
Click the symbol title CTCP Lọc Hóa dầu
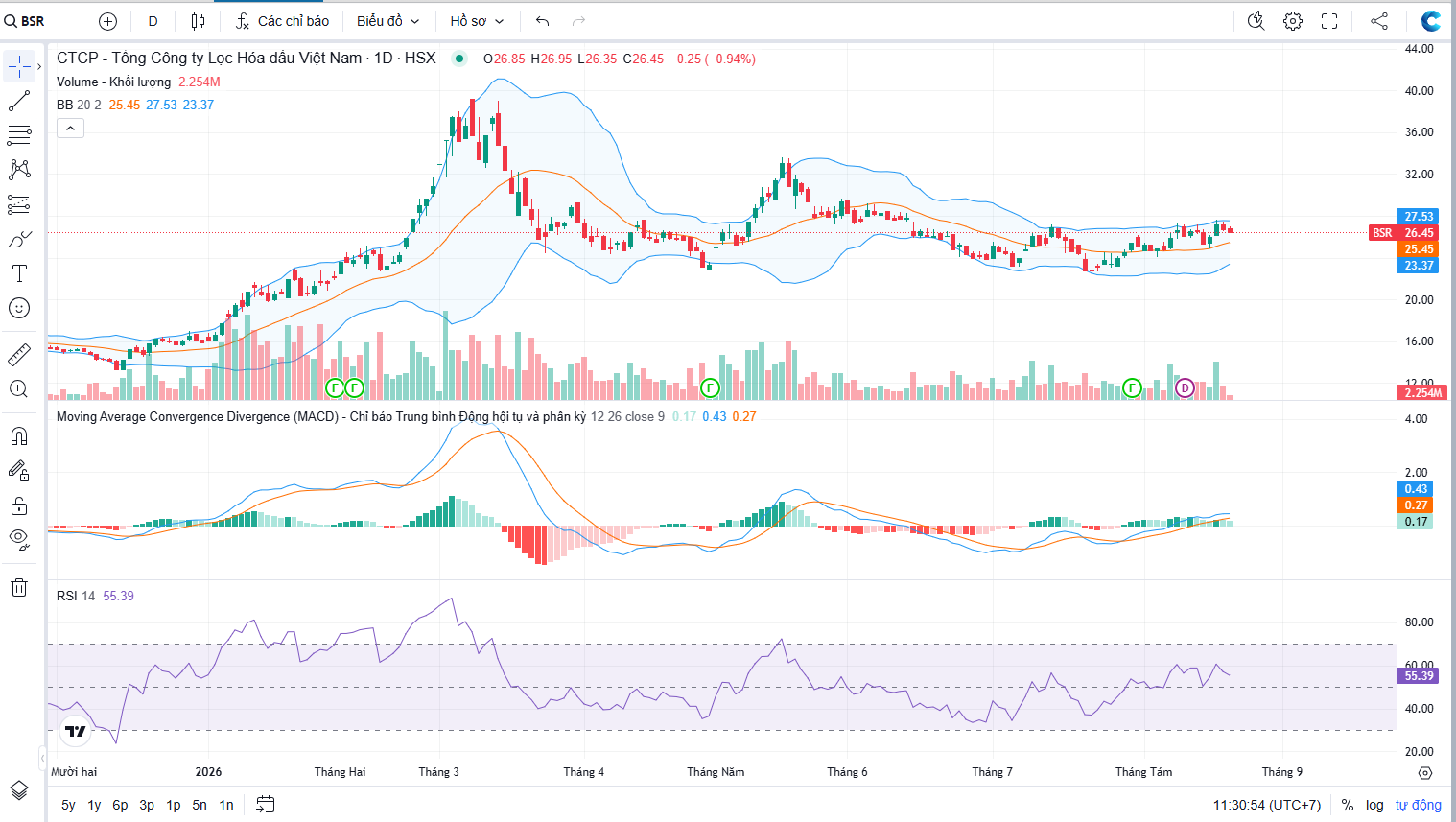tap(247, 59)
